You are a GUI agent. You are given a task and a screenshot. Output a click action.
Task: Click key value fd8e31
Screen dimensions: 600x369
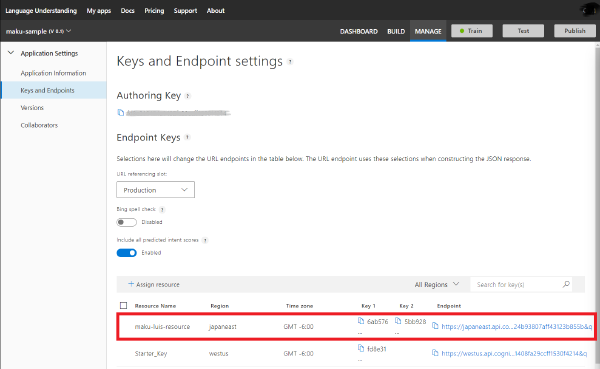(377, 349)
